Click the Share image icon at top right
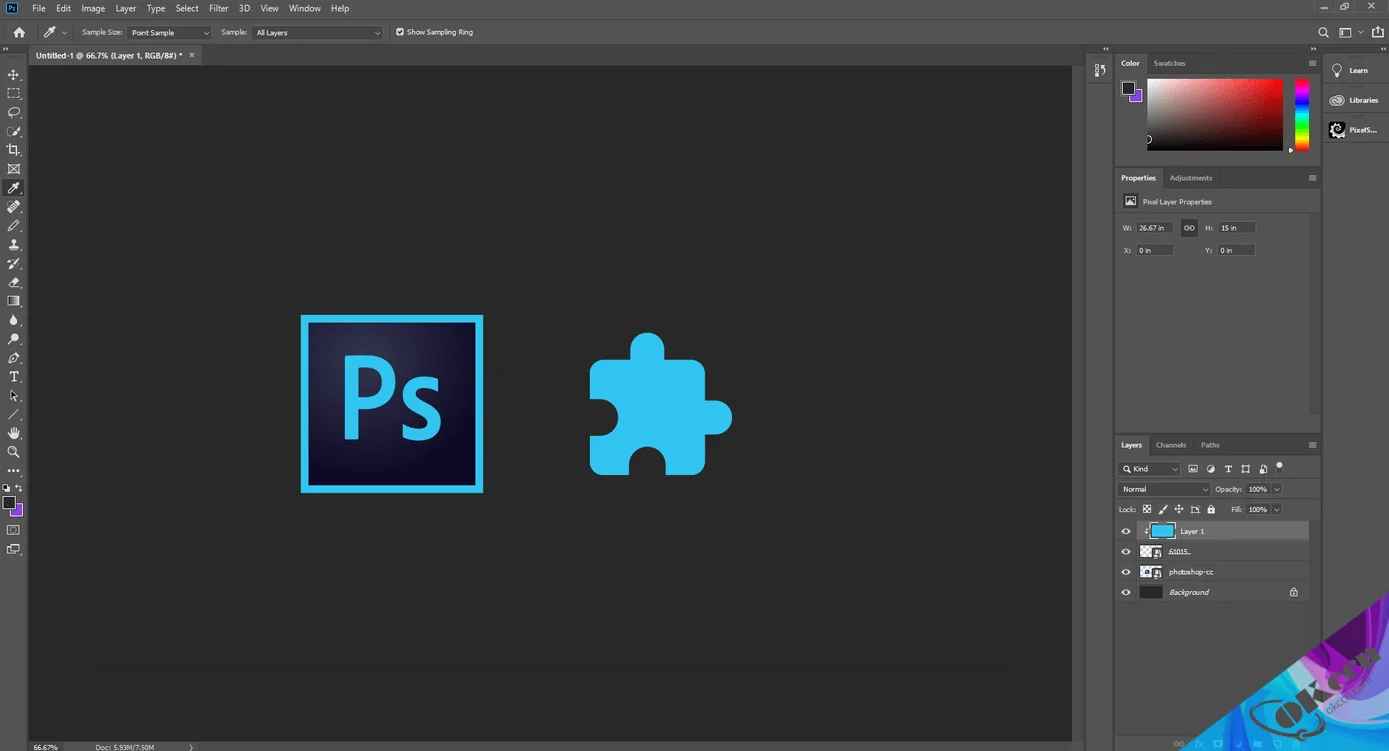The width and height of the screenshot is (1389, 751). pos(1378,32)
